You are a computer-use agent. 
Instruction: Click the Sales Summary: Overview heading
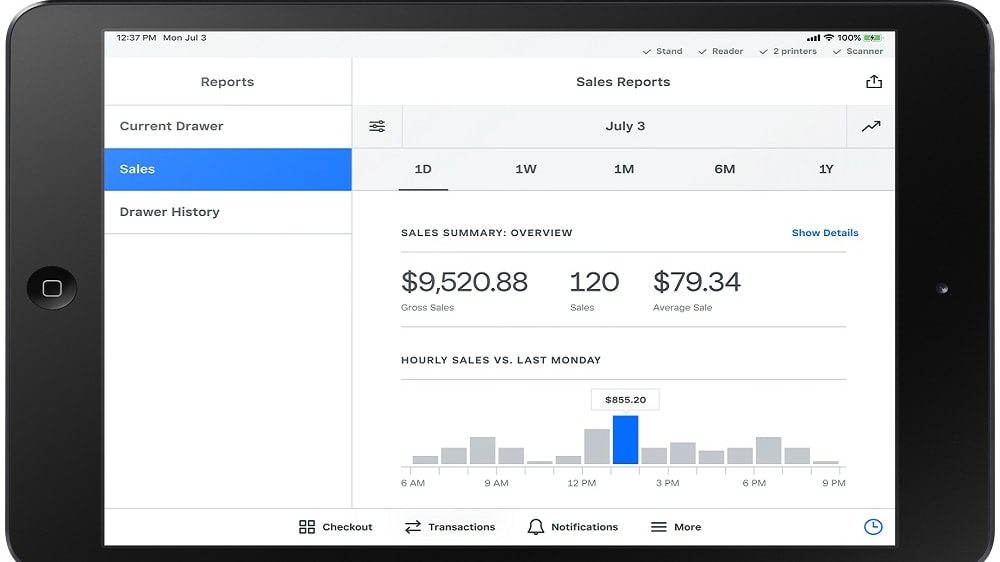click(x=487, y=233)
